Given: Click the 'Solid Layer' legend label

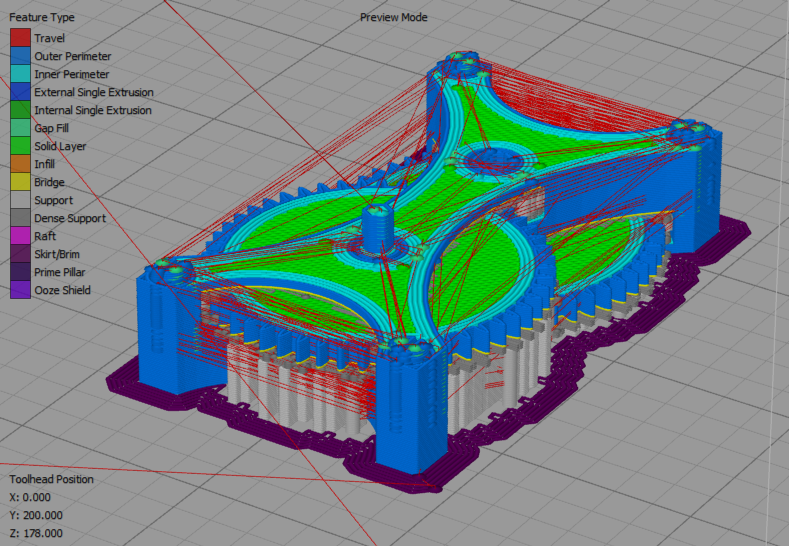Looking at the screenshot, I should pos(60,146).
